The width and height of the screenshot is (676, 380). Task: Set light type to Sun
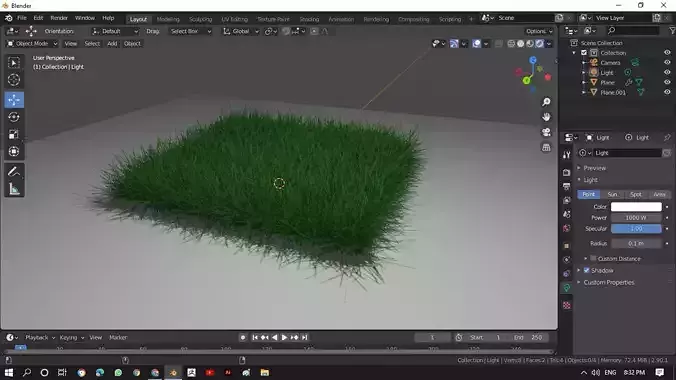612,195
